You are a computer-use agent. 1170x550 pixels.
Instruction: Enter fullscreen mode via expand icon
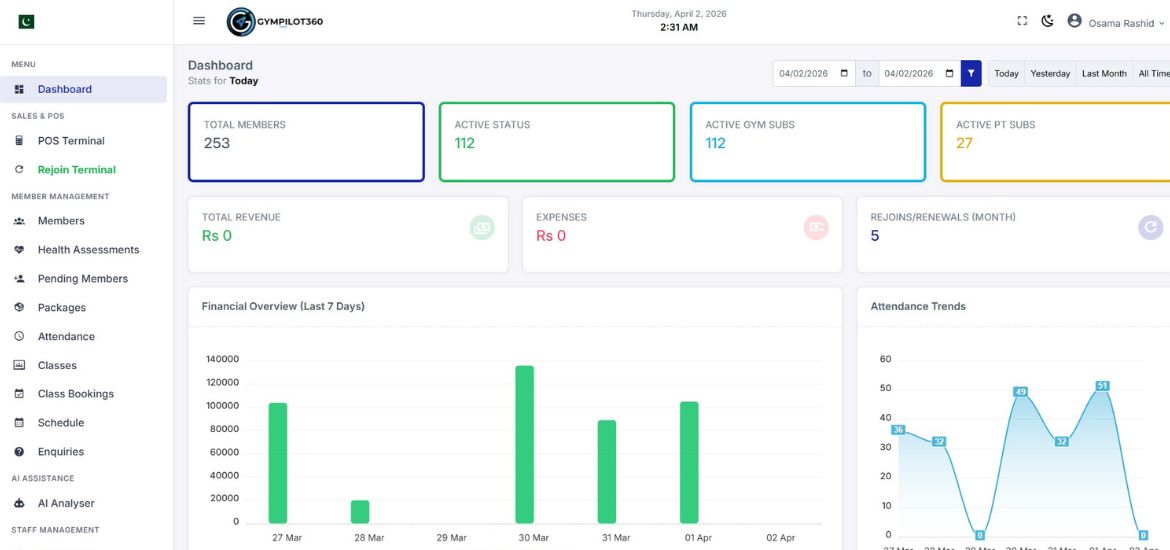1022,21
